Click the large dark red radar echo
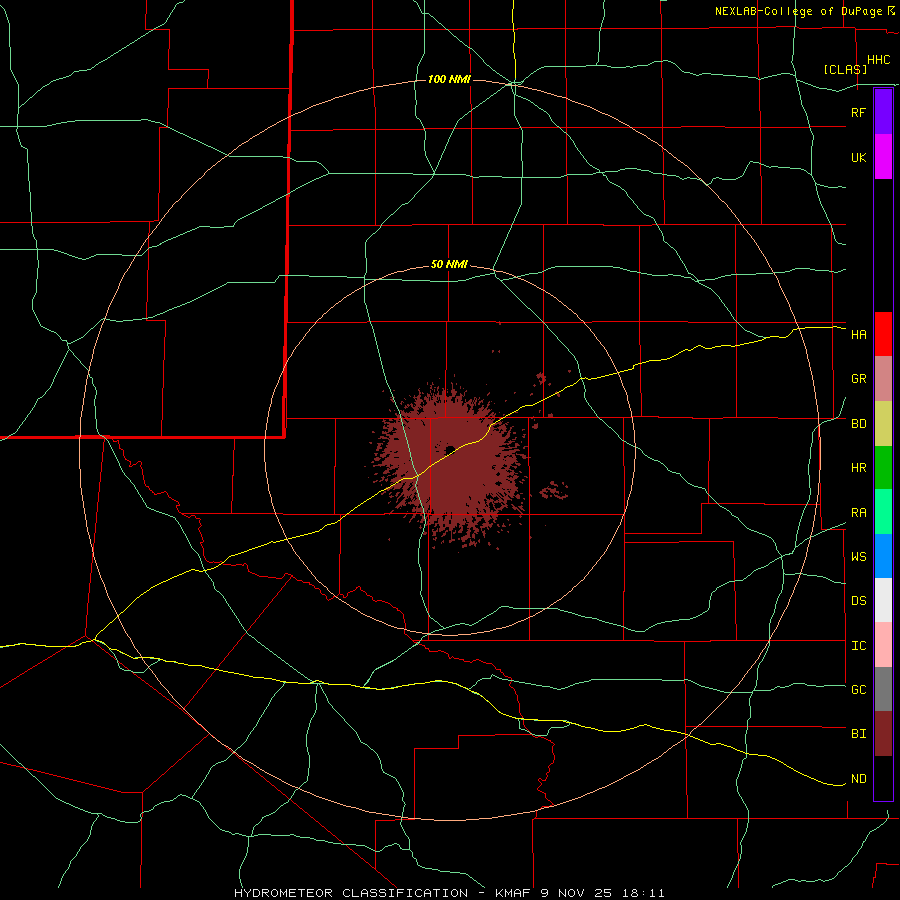 point(451,465)
